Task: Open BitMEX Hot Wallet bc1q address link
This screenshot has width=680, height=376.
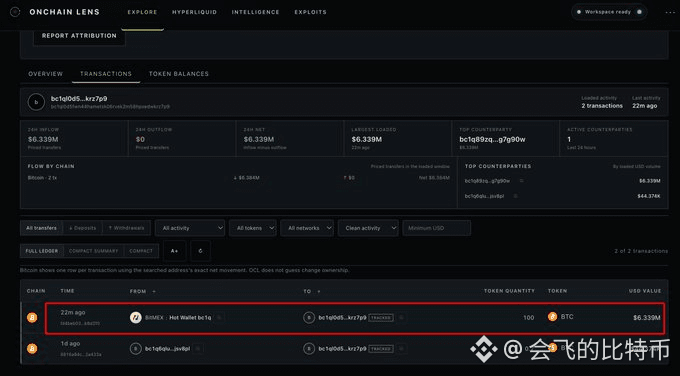Action: coord(178,317)
